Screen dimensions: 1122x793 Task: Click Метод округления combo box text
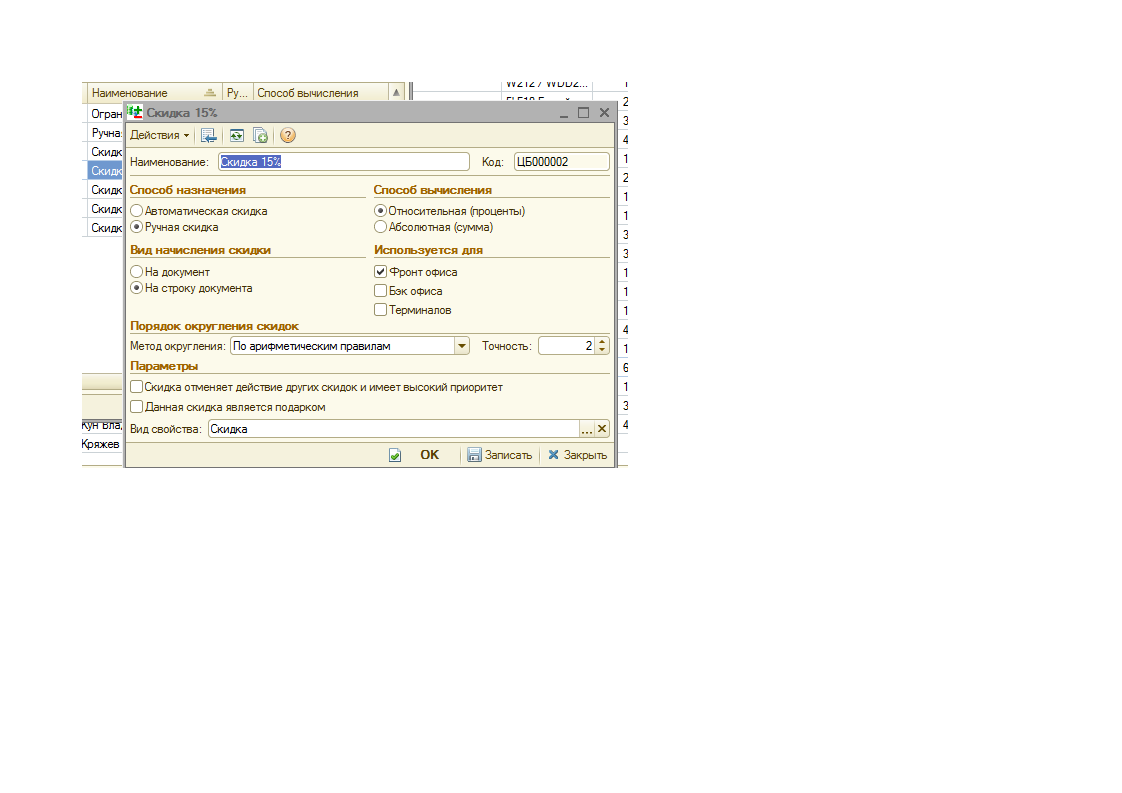point(342,346)
